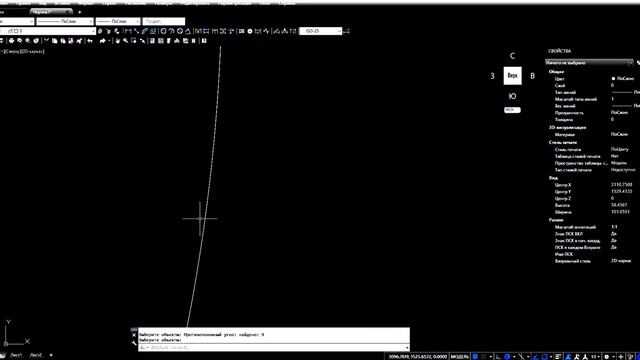Switch to the Лист1 layout tab
Viewport: 640px width, 360px height.
[16, 355]
